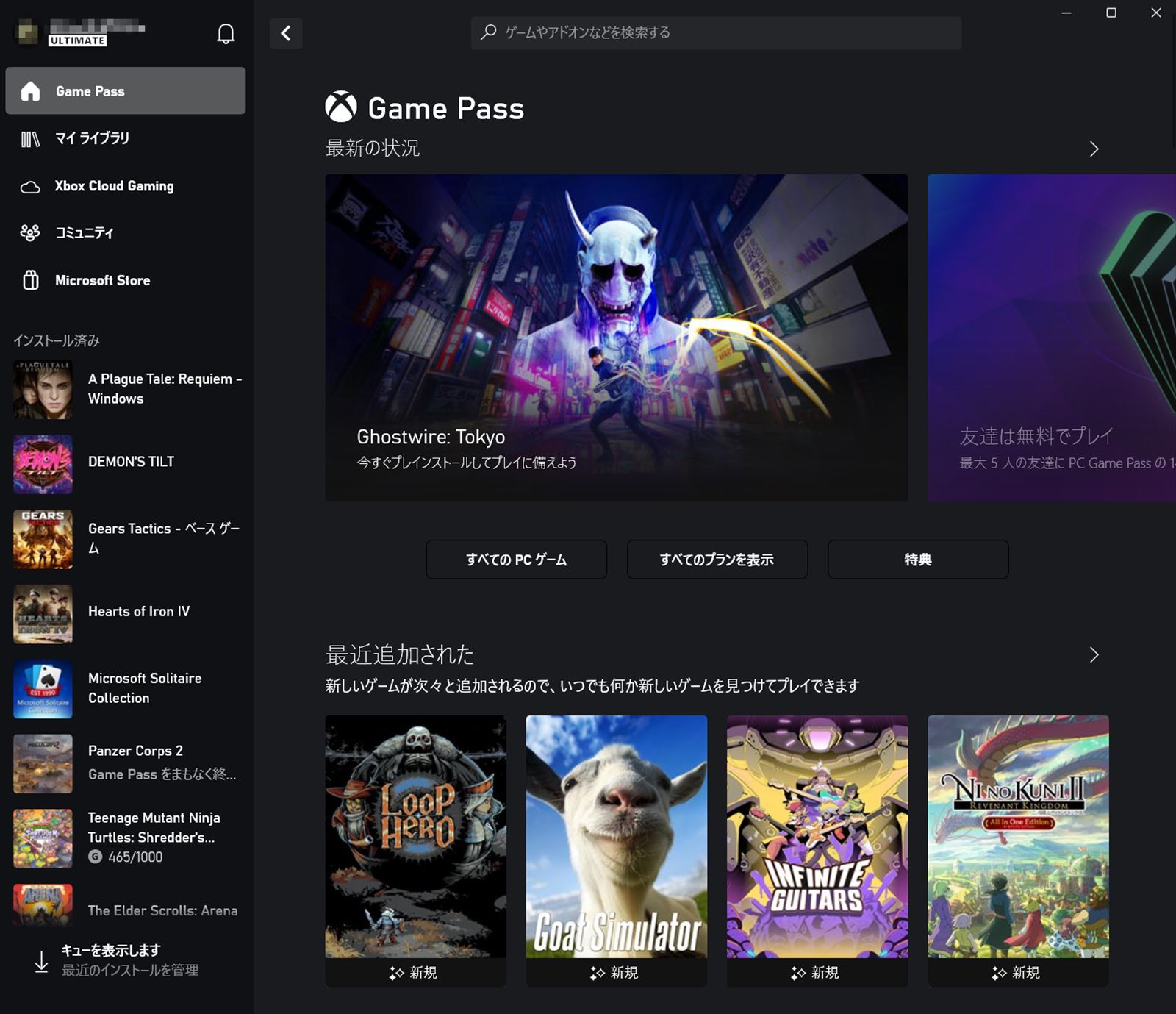1176x1014 pixels.
Task: Click sparkle new icon under Infinite Guitars
Action: (797, 973)
